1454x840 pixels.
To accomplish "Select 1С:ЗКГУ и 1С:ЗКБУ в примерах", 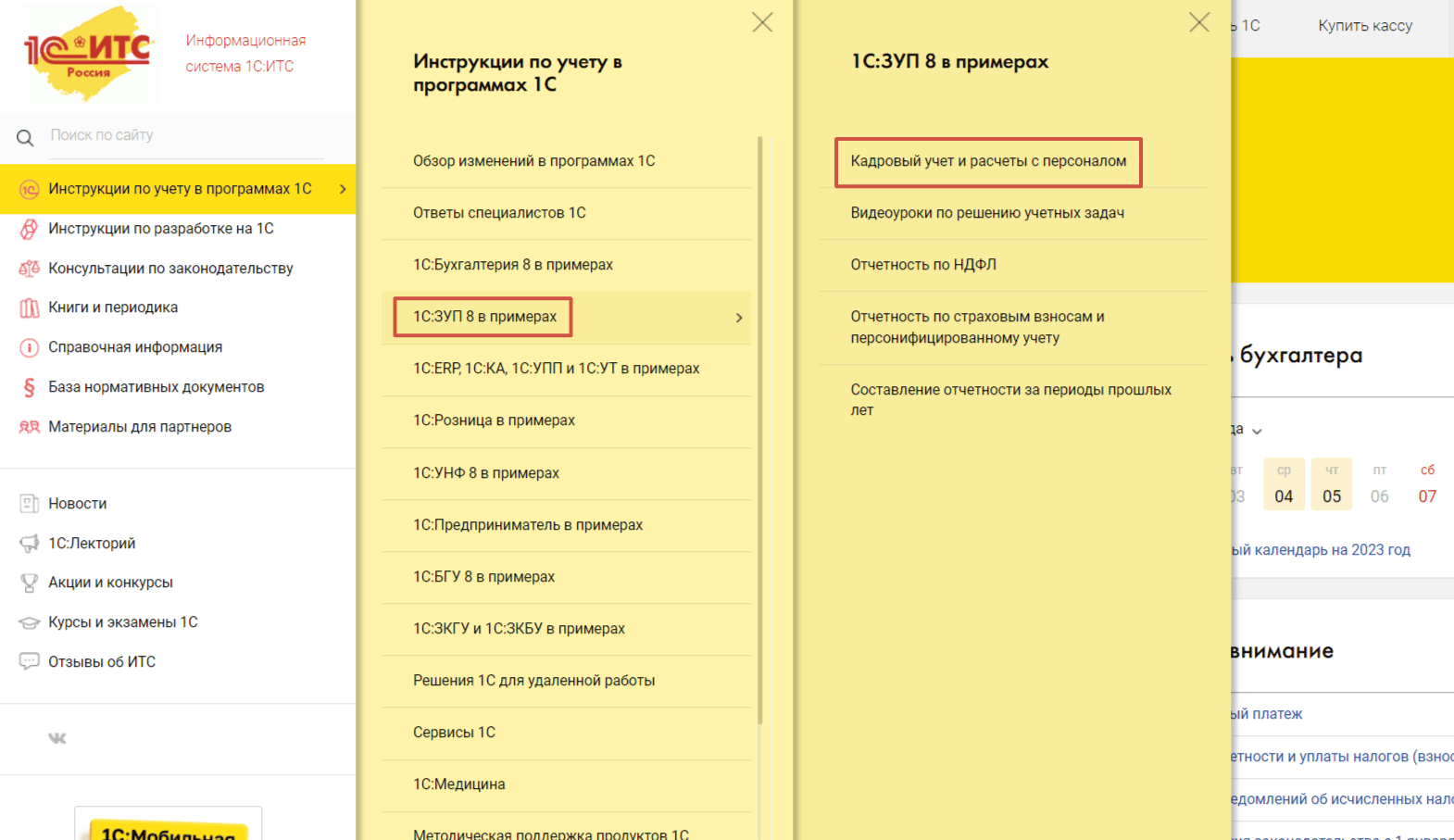I will 566,629.
